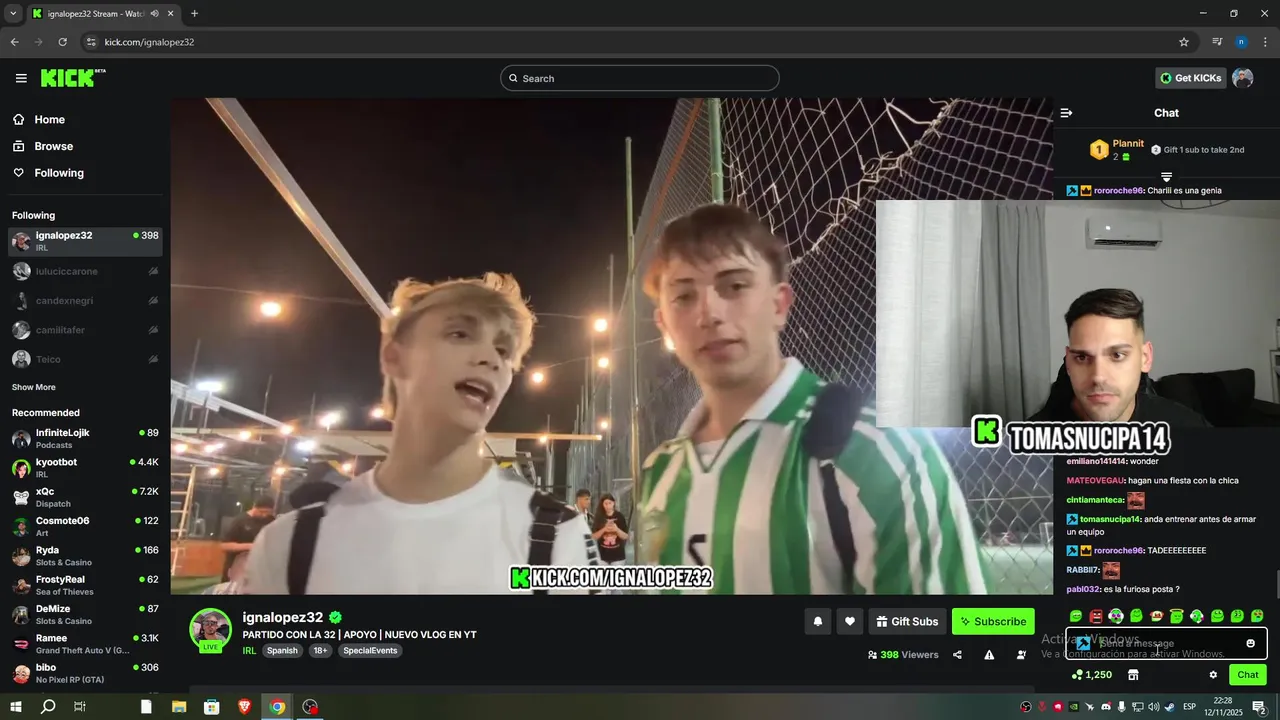Click Get KICKs button
Screen dimensions: 1280x720
[x=1190, y=78]
